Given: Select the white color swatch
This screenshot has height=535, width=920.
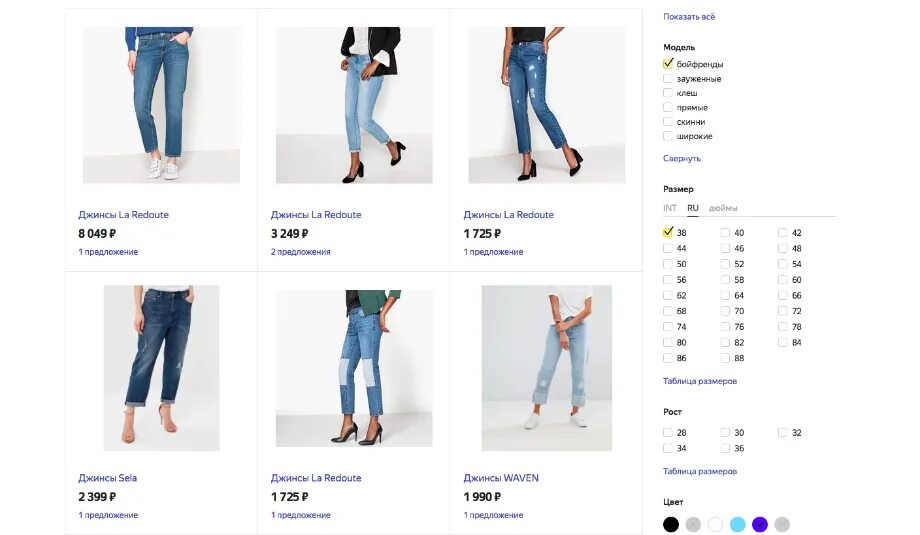Looking at the screenshot, I should (715, 524).
